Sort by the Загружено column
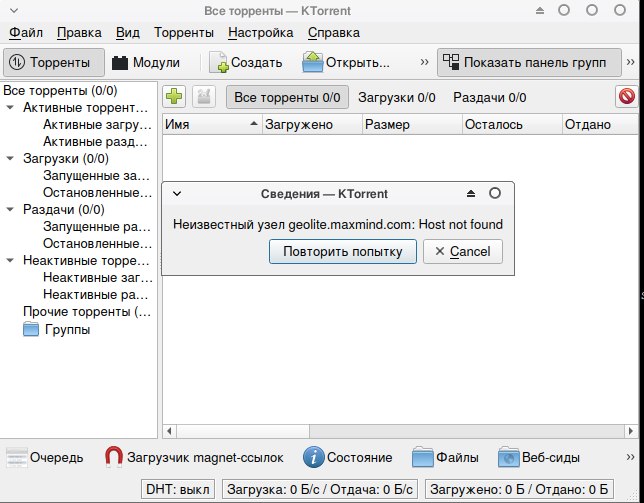Screen dimensions: 644x503 312,124
